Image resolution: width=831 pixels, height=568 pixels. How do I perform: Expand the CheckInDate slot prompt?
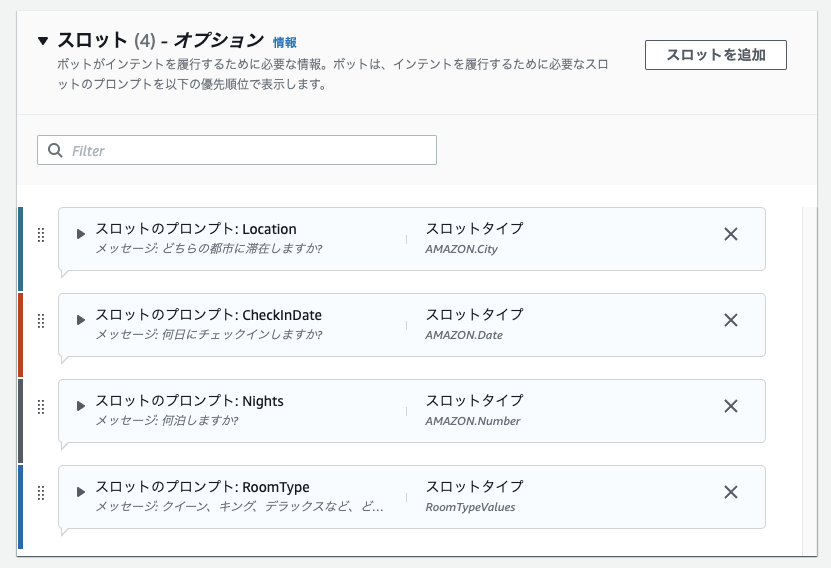[x=81, y=320]
